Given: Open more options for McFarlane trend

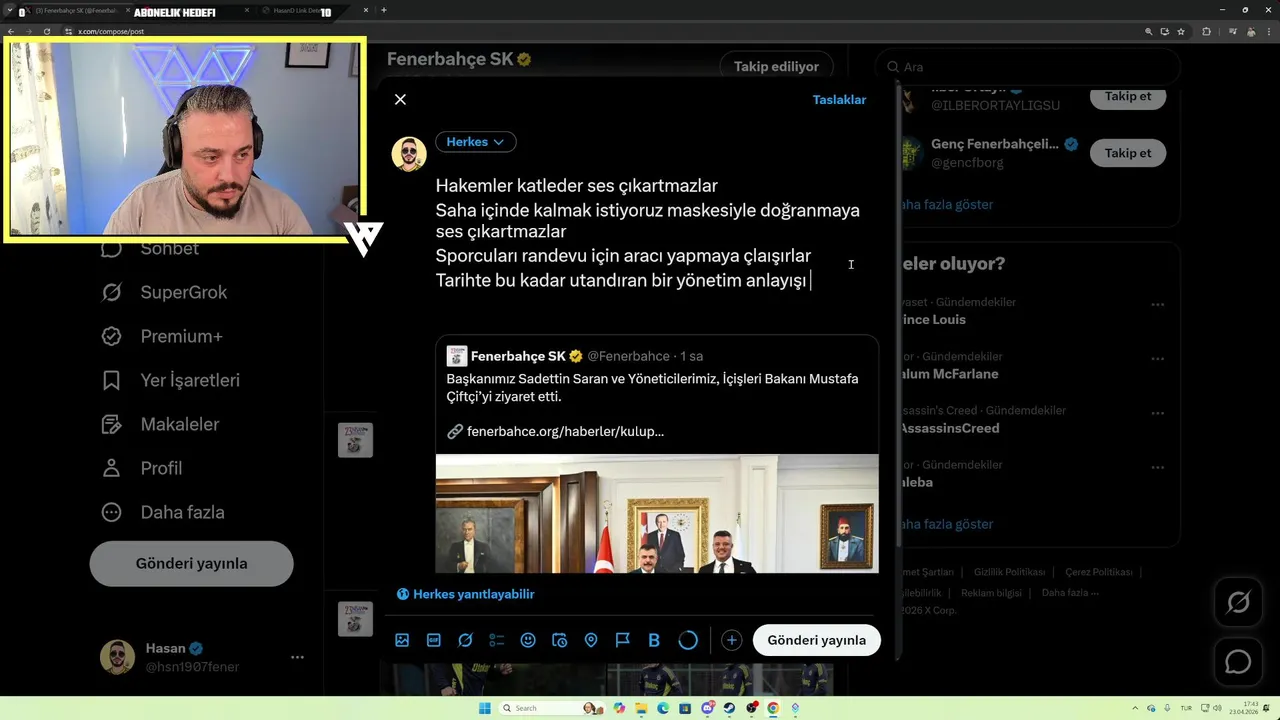Looking at the screenshot, I should click(x=1157, y=358).
